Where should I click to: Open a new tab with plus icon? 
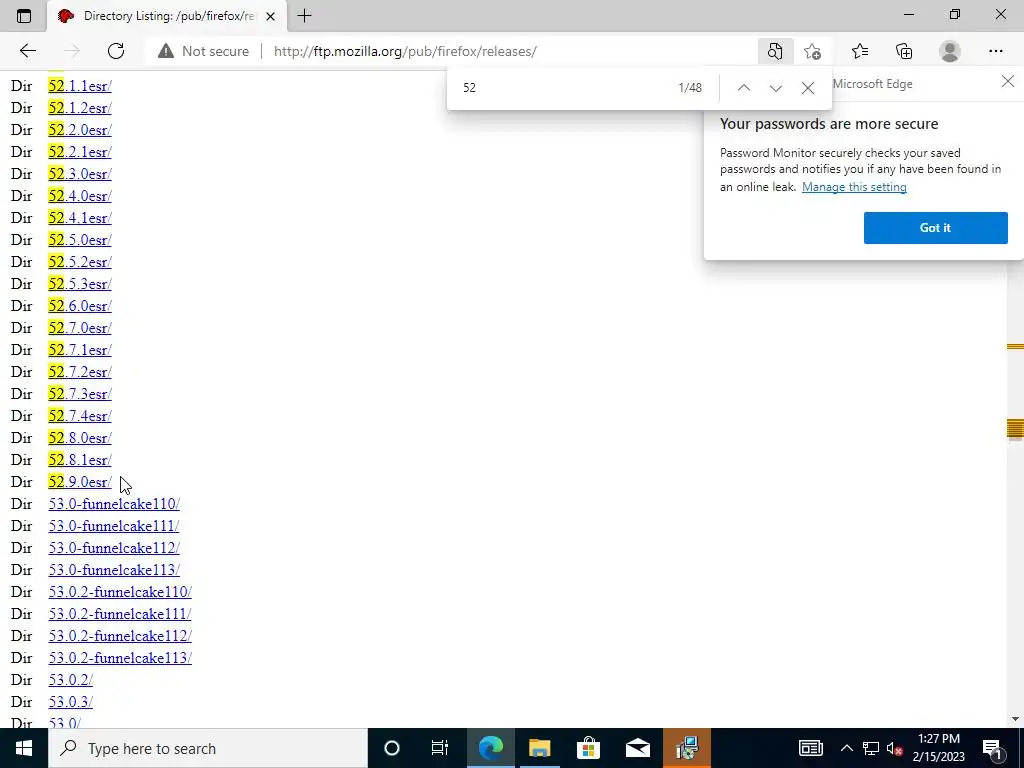(304, 16)
